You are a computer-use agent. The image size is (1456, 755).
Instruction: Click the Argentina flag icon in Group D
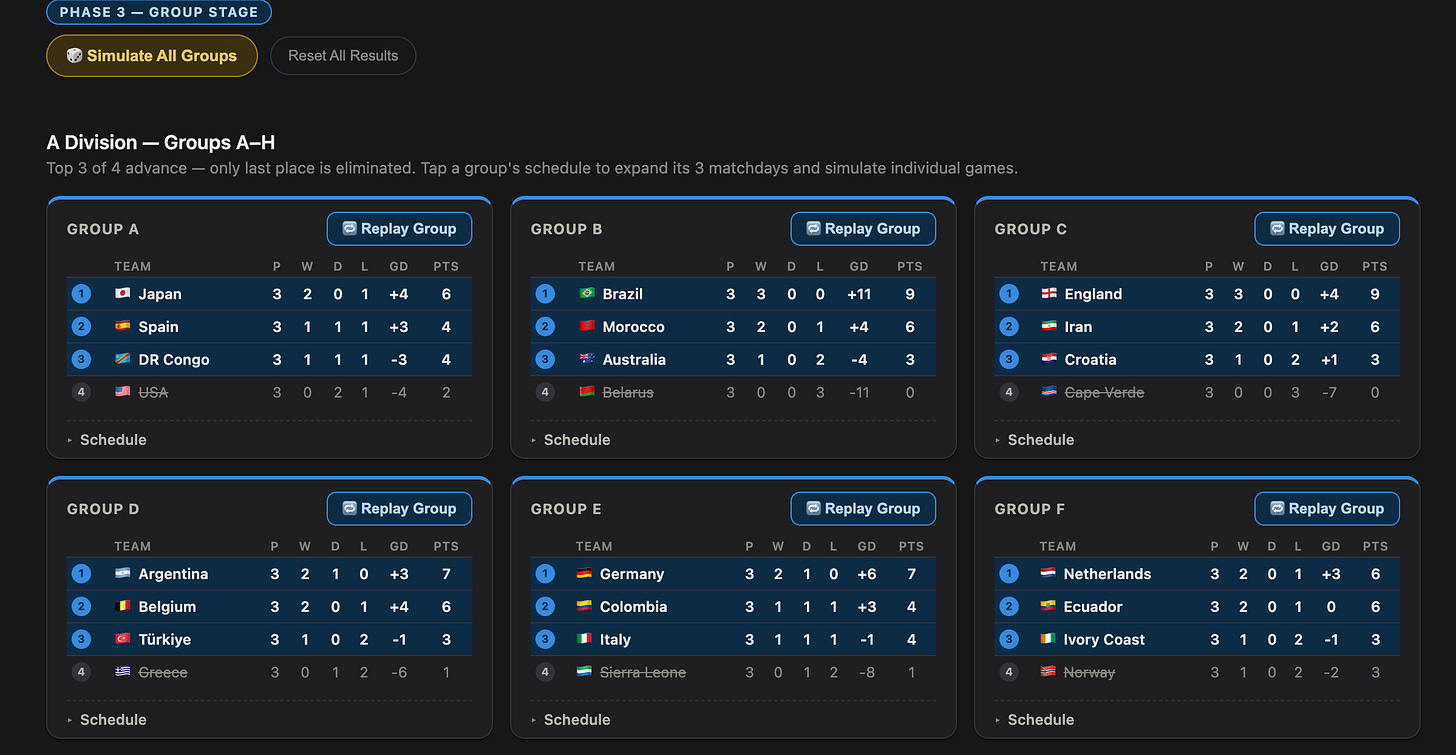pos(123,574)
